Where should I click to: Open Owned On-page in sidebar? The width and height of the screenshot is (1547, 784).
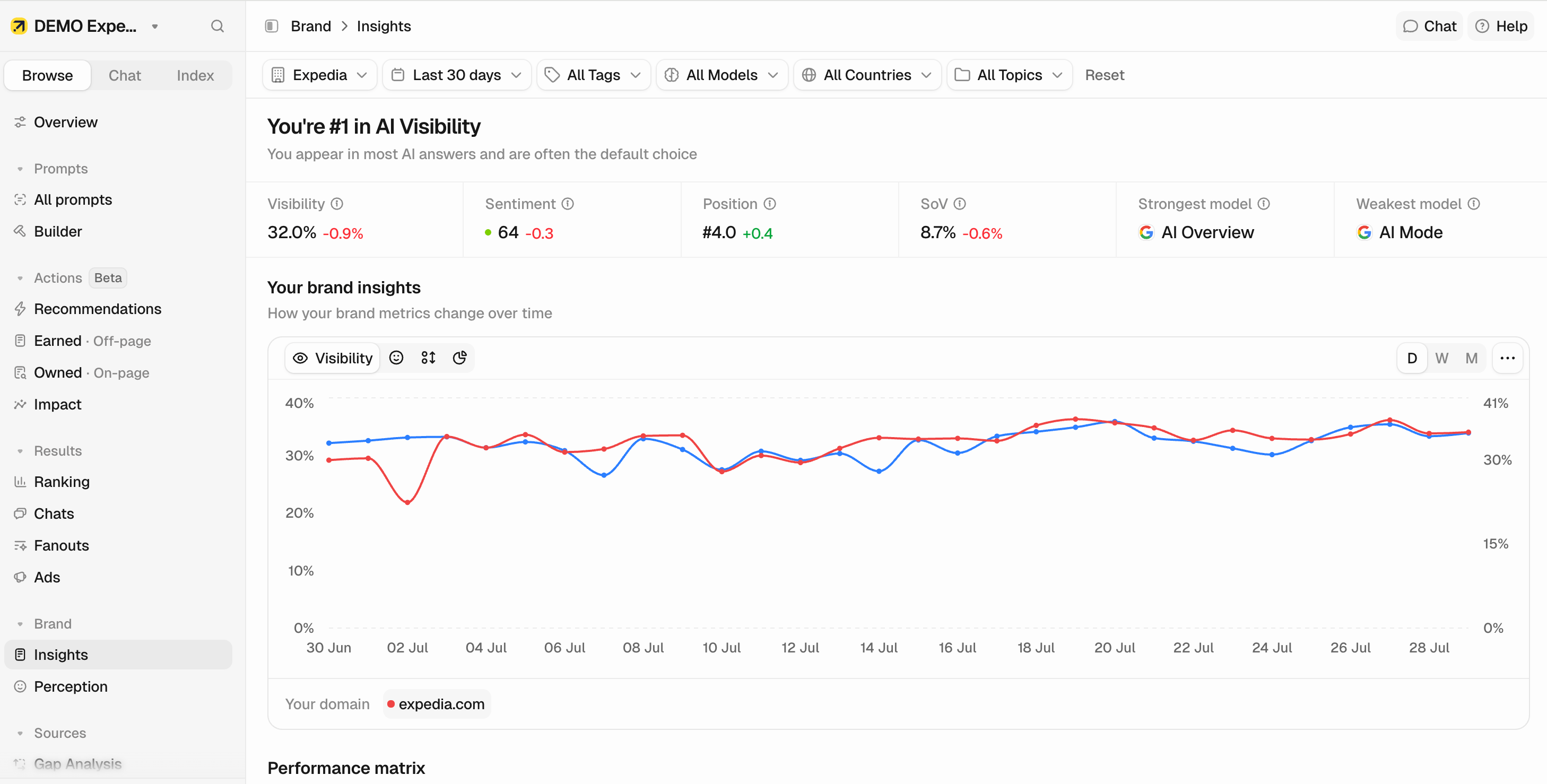click(118, 372)
